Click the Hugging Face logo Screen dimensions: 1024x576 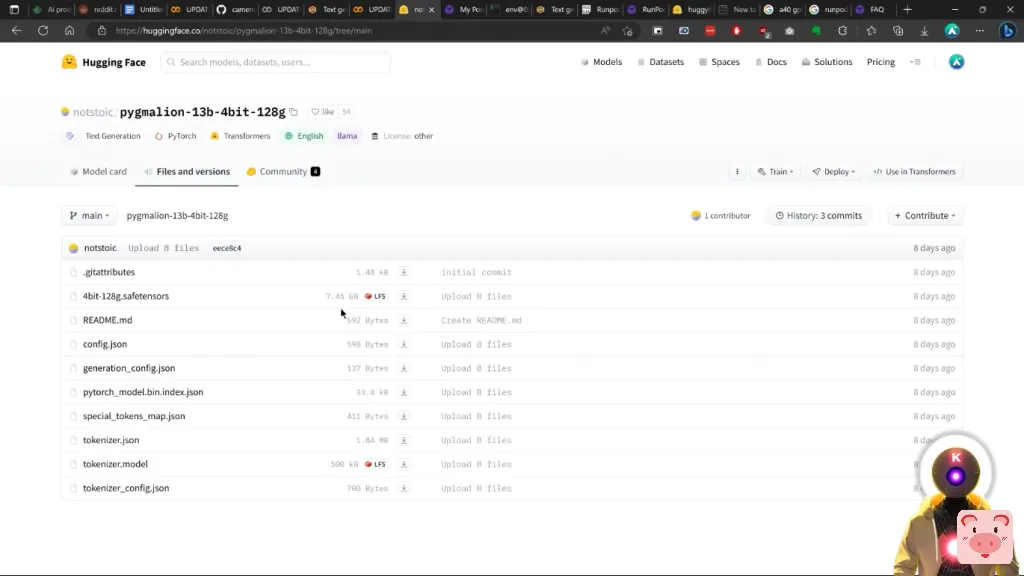(104, 62)
